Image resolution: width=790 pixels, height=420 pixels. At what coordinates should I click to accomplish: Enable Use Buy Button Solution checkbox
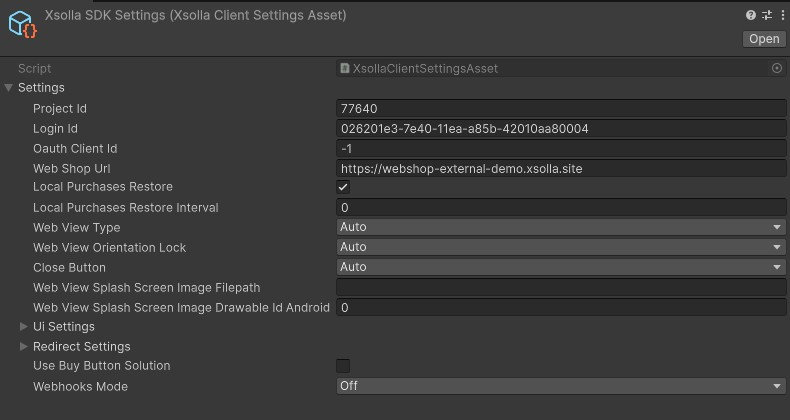343,366
